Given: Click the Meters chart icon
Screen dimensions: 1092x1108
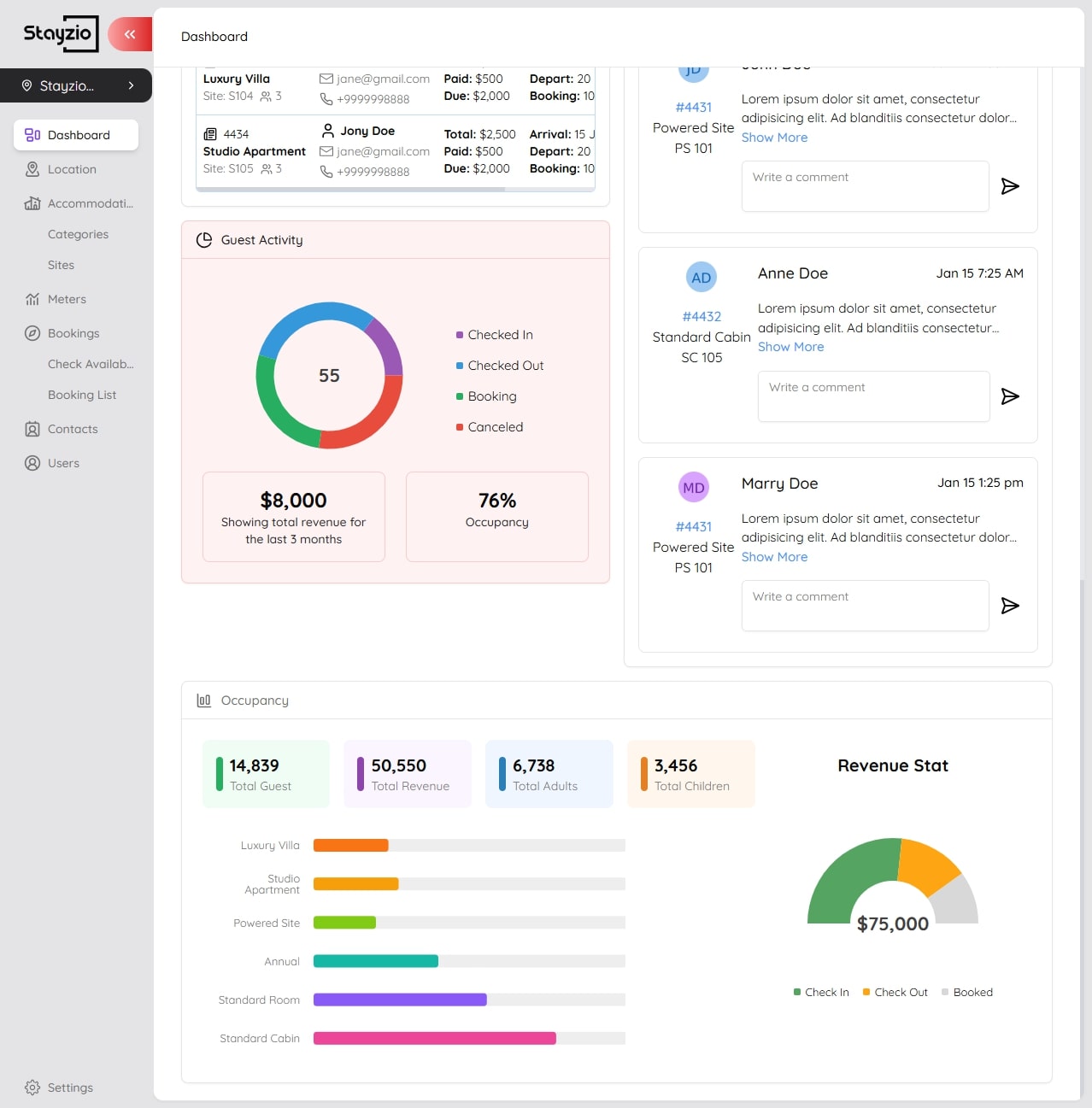Looking at the screenshot, I should [x=32, y=299].
